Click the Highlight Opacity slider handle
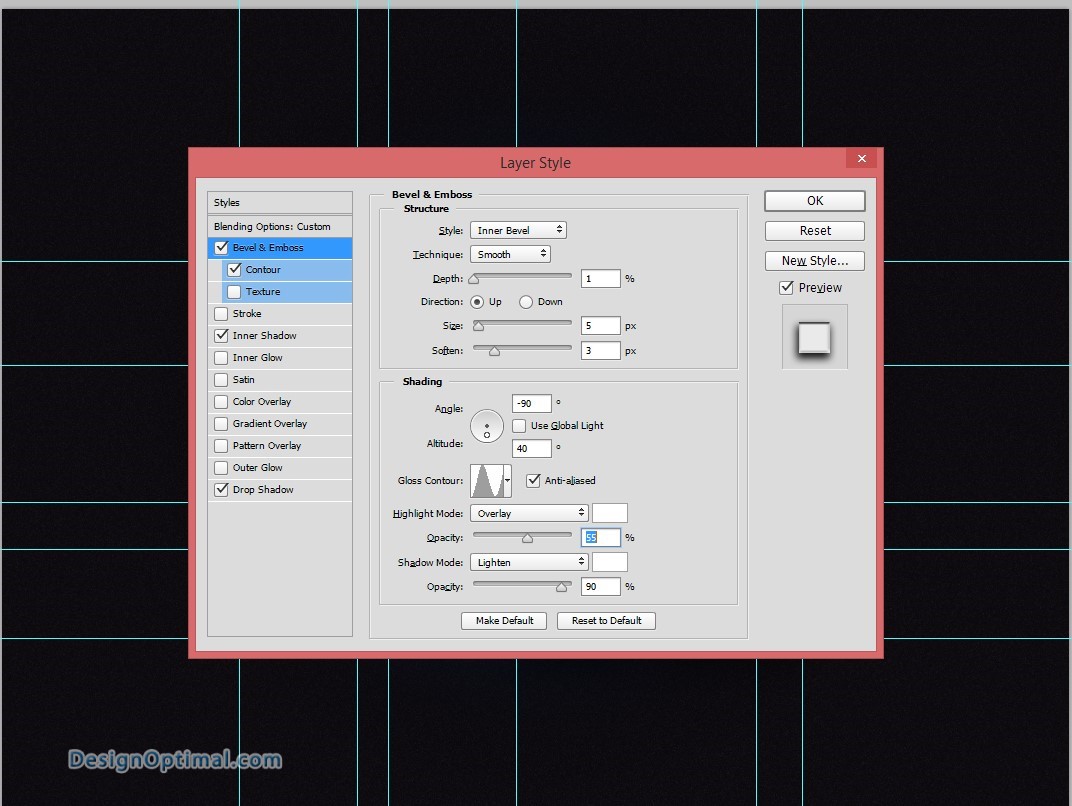Viewport: 1072px width, 806px height. click(x=527, y=538)
